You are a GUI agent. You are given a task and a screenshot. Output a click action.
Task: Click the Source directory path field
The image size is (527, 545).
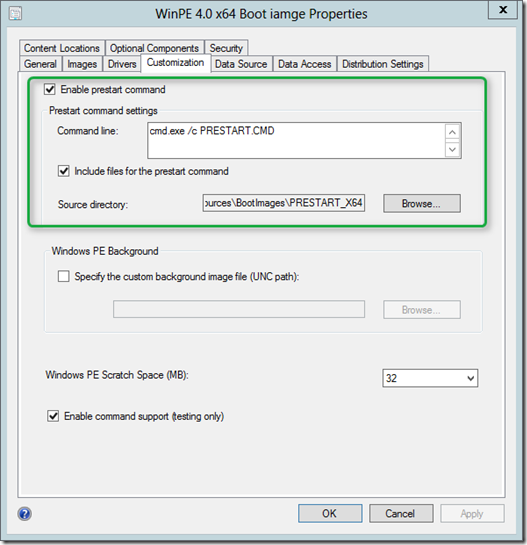click(x=284, y=203)
